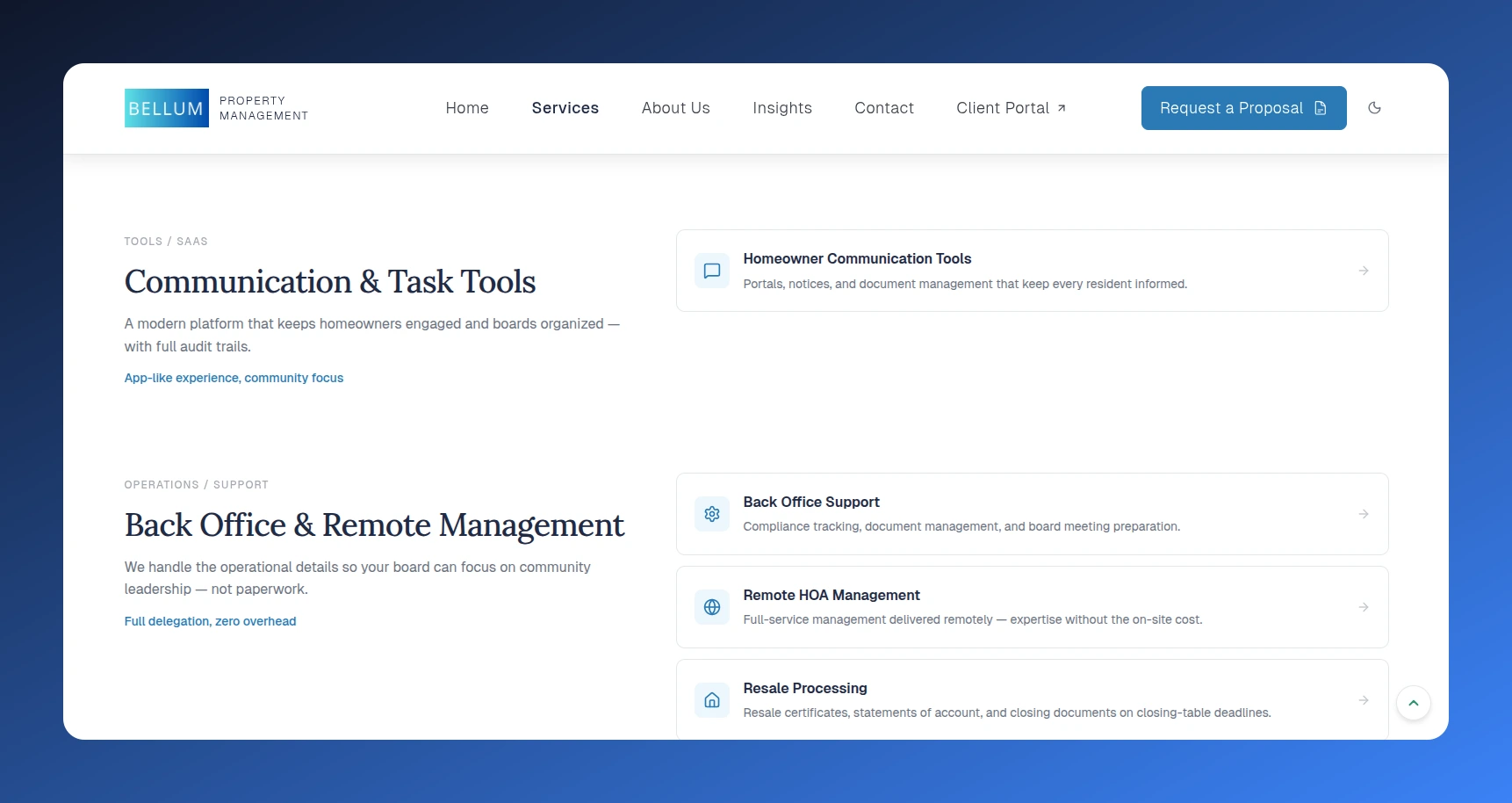Open Homeowner Communication Tools title
Image resolution: width=1512 pixels, height=803 pixels.
point(857,258)
